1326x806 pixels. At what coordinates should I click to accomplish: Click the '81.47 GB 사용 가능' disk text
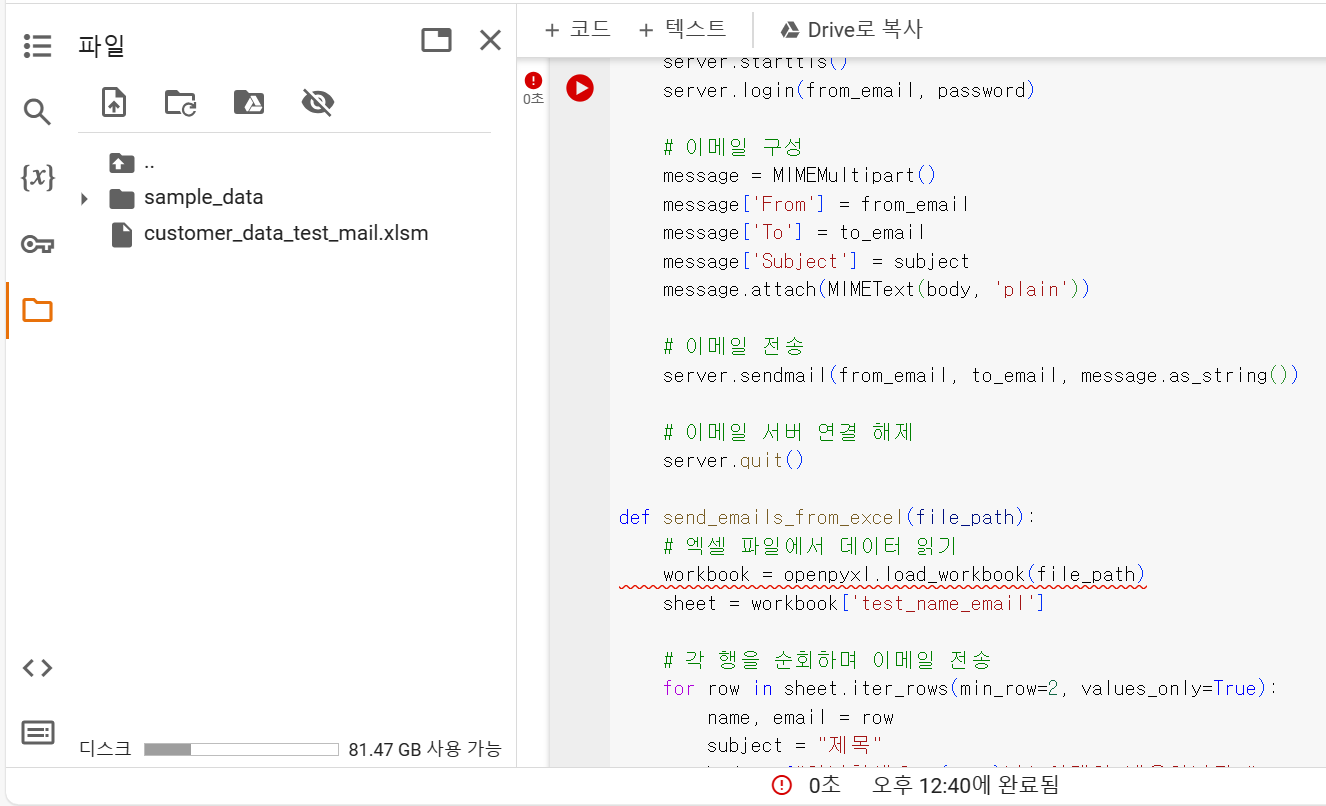(425, 749)
